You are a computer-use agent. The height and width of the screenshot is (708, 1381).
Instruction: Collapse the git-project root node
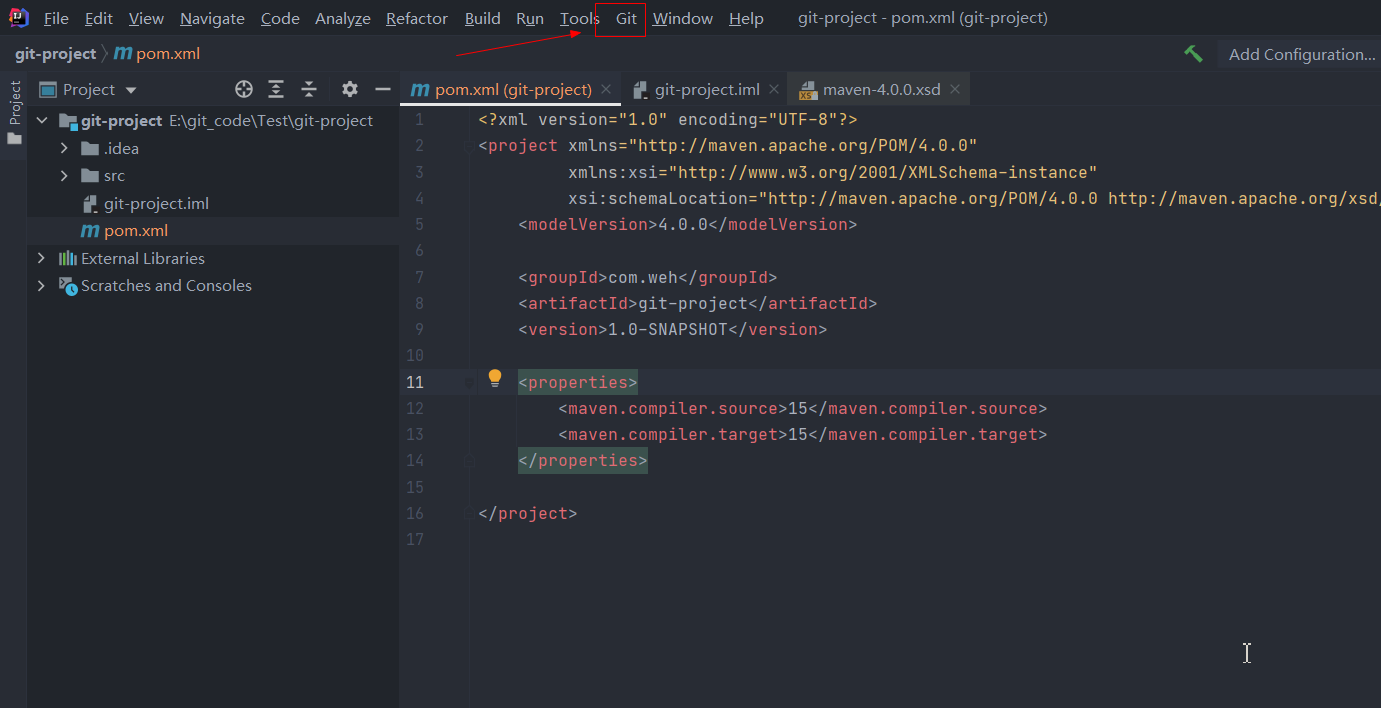pos(41,120)
